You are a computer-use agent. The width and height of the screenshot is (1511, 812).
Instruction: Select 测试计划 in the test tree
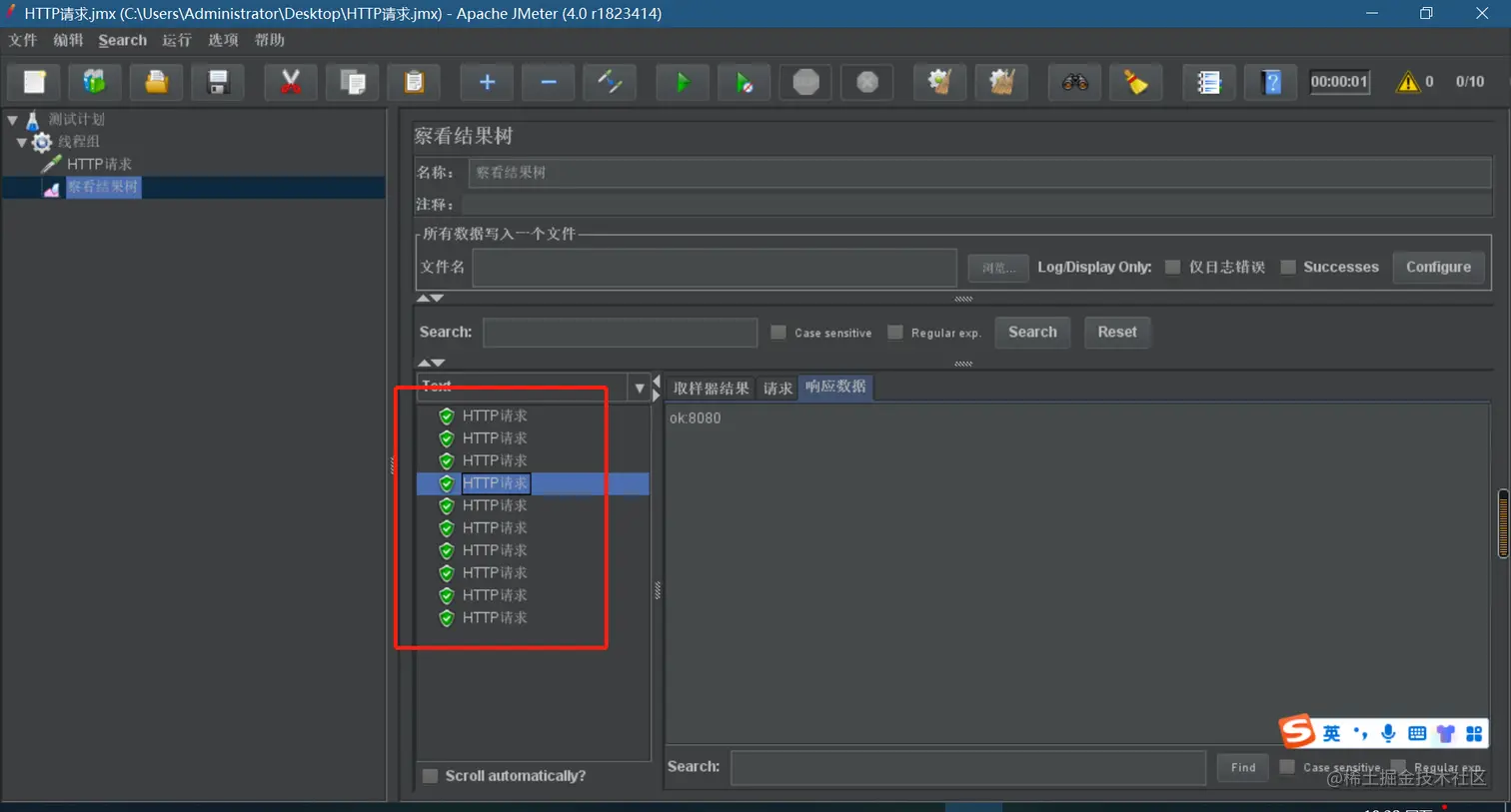[77, 120]
